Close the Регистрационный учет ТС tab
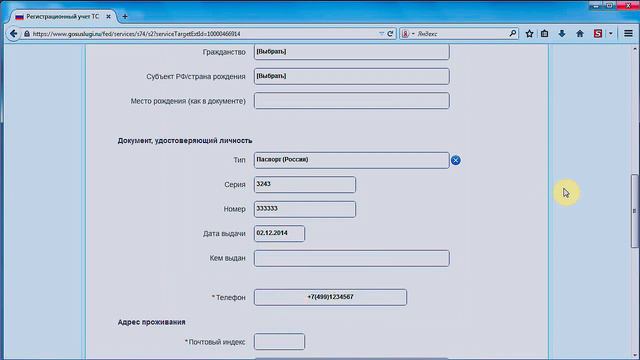Viewport: 640px width, 360px height. (x=108, y=17)
